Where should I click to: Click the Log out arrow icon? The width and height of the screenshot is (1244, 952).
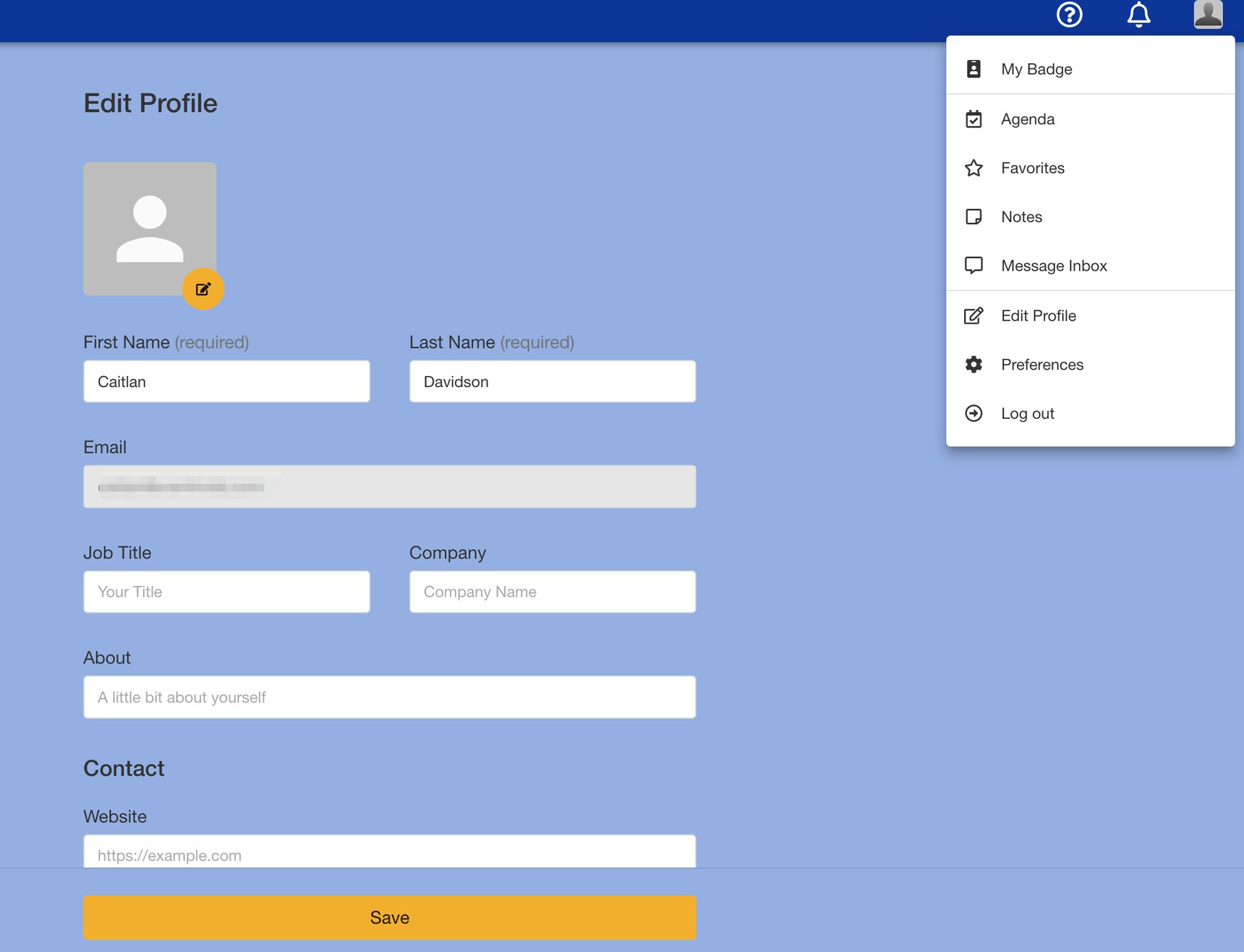click(974, 413)
